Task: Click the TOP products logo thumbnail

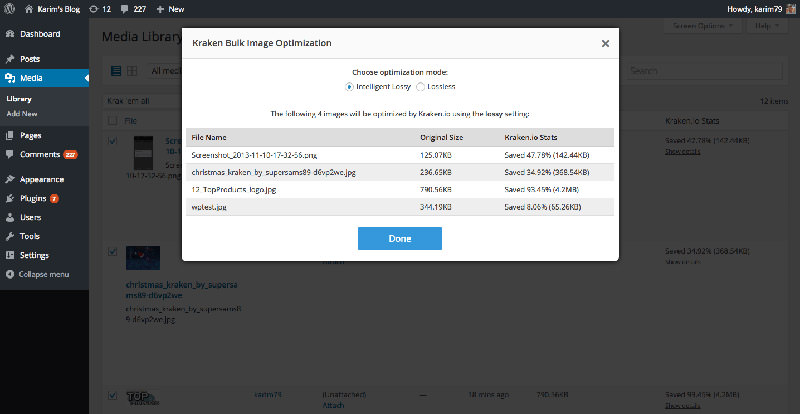Action: [x=143, y=399]
